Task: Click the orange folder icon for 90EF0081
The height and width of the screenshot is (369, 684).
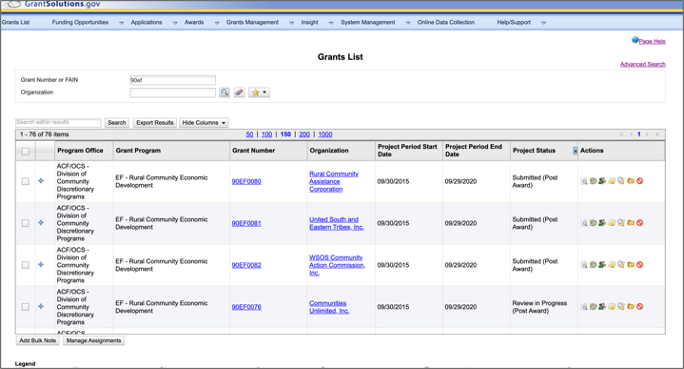Action: [x=630, y=223]
